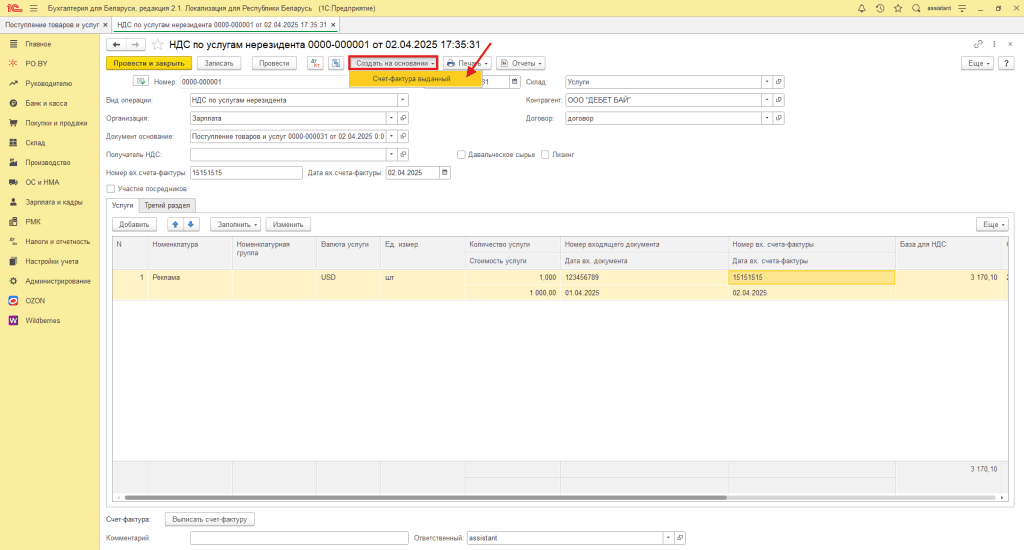The height and width of the screenshot is (550, 1024).
Task: Expand Ответственный dropdown arrow
Action: pyautogui.click(x=668, y=538)
